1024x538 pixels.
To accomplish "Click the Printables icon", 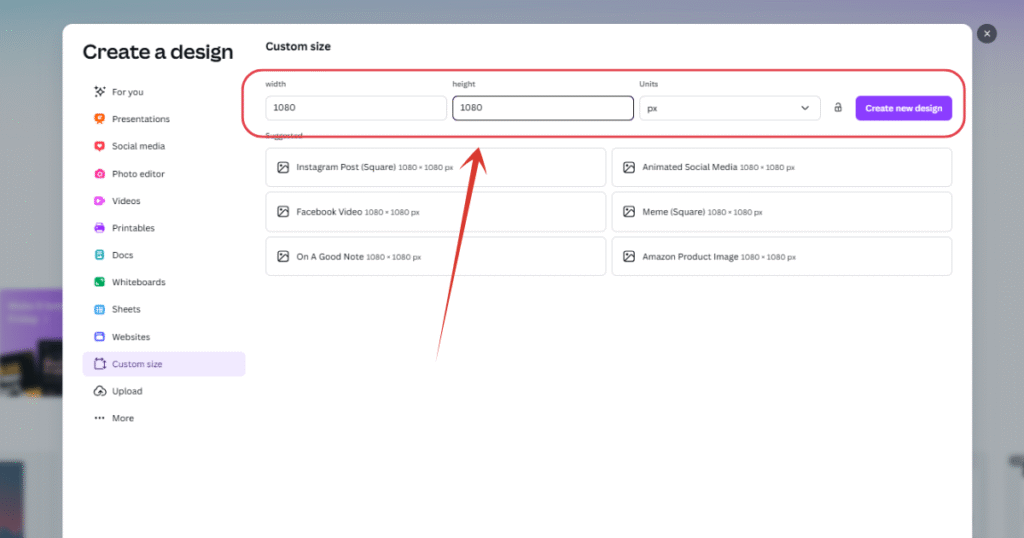I will (99, 228).
